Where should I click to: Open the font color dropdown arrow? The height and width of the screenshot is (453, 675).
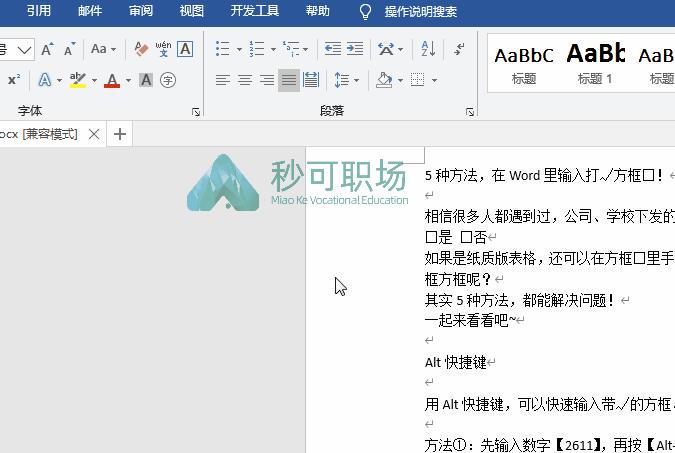(x=128, y=80)
